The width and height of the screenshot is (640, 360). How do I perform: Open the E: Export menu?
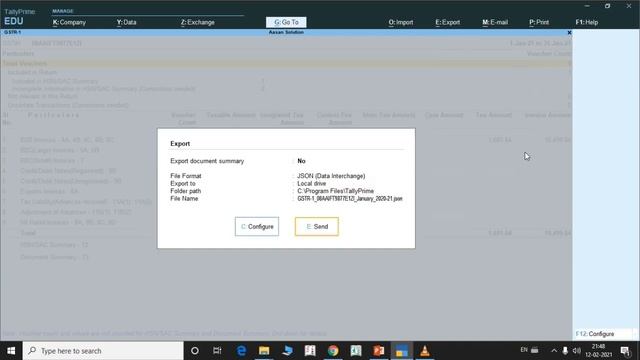tap(447, 22)
